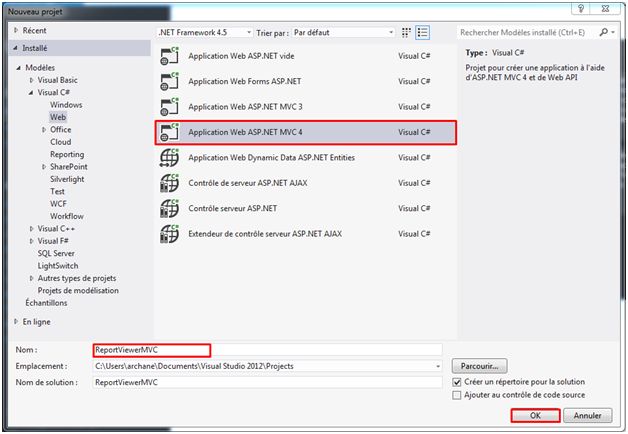Screen dimensions: 628x434
Task: Open the help question mark button
Action: (x=581, y=8)
